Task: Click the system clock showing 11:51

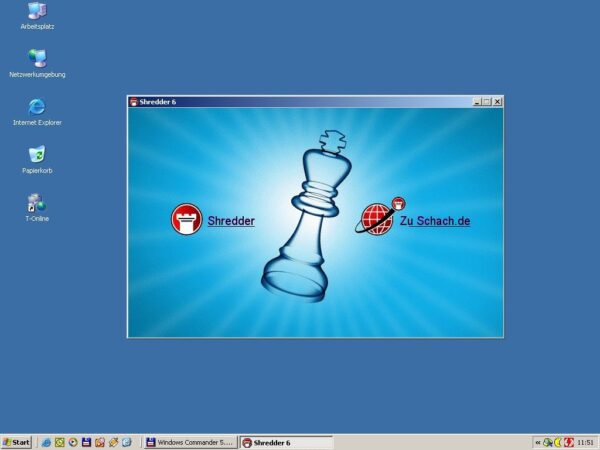Action: point(585,442)
